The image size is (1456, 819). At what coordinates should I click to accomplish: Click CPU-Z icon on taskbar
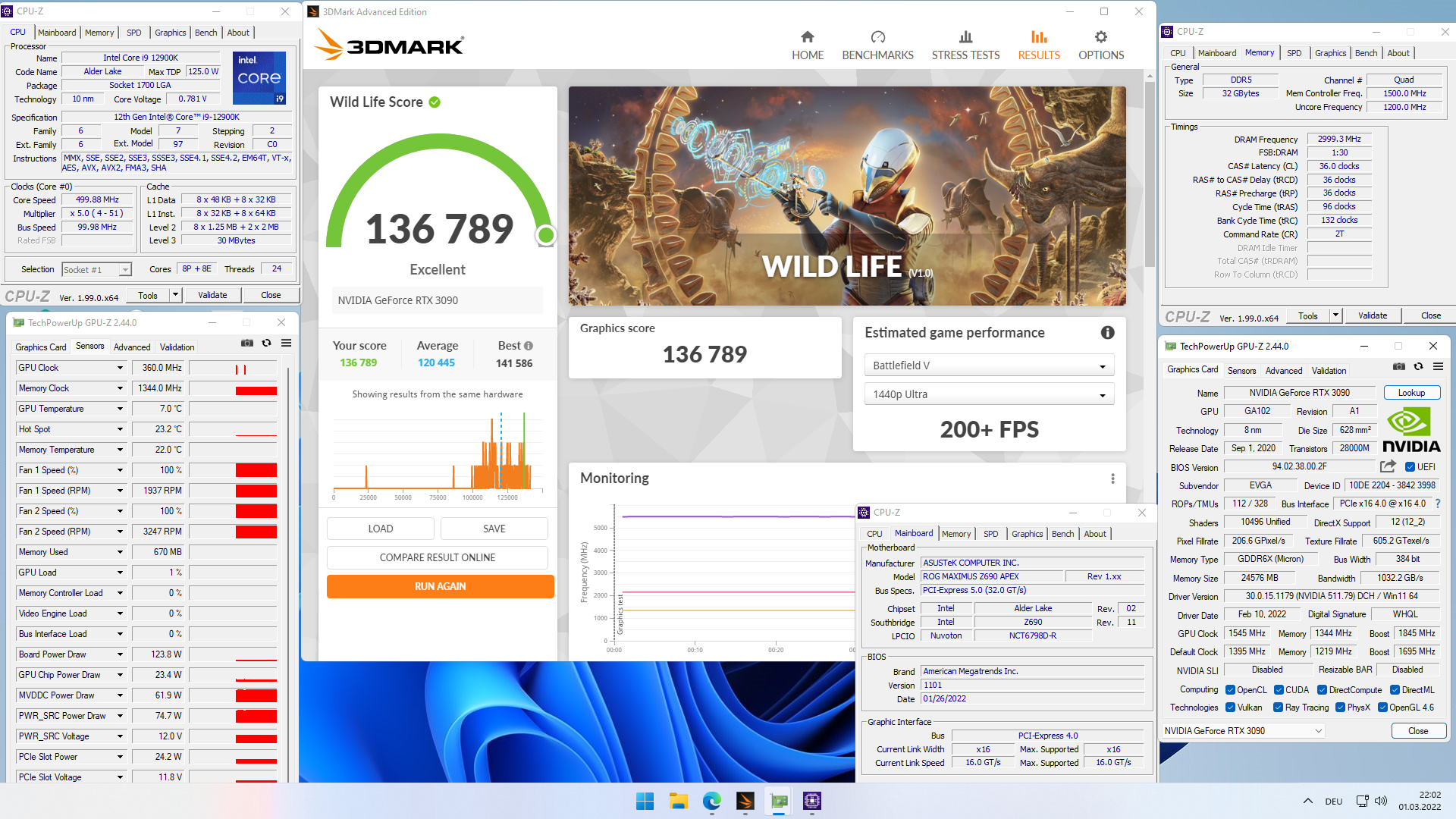812,801
